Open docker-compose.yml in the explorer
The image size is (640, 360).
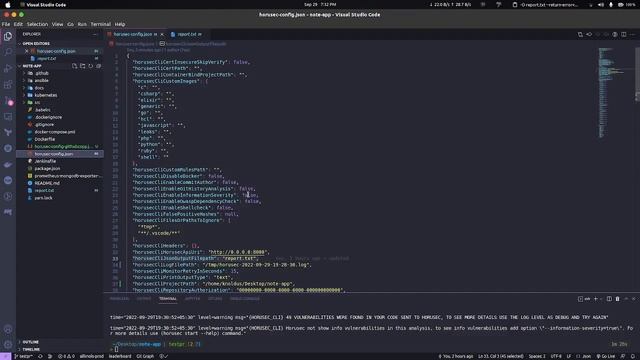(x=55, y=132)
